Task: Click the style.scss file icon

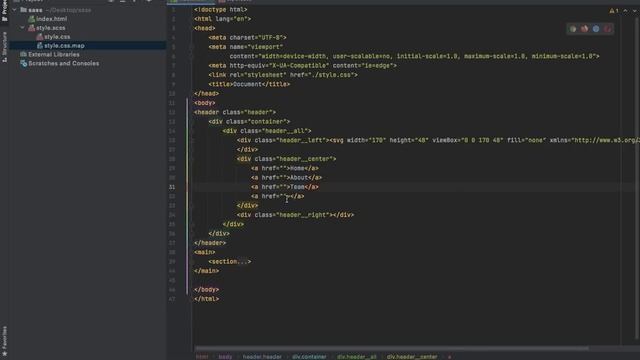Action: coord(31,28)
